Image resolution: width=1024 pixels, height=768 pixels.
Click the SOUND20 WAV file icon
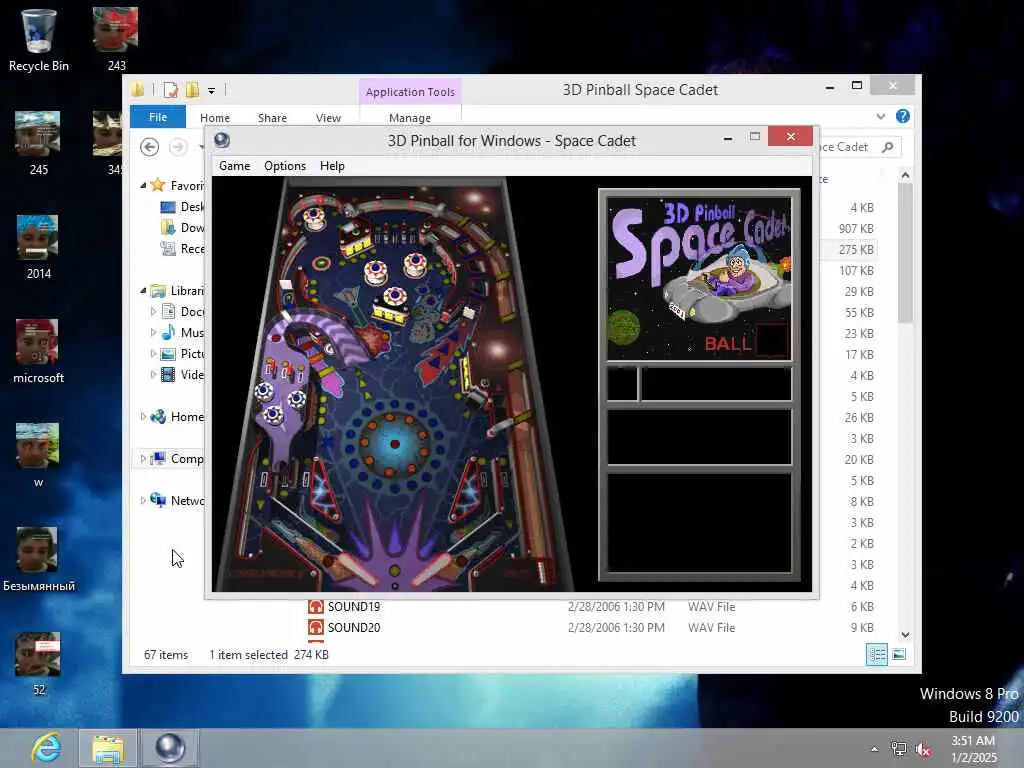click(315, 628)
